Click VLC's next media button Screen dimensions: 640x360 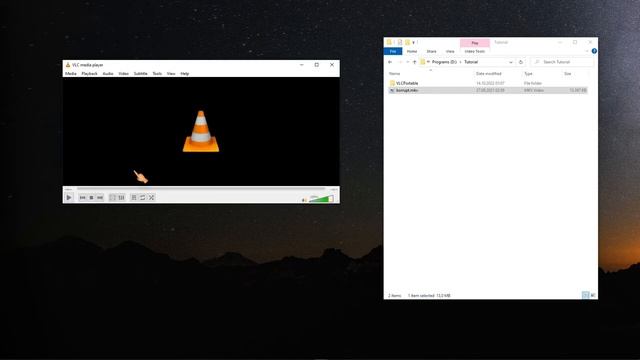pyautogui.click(x=100, y=198)
